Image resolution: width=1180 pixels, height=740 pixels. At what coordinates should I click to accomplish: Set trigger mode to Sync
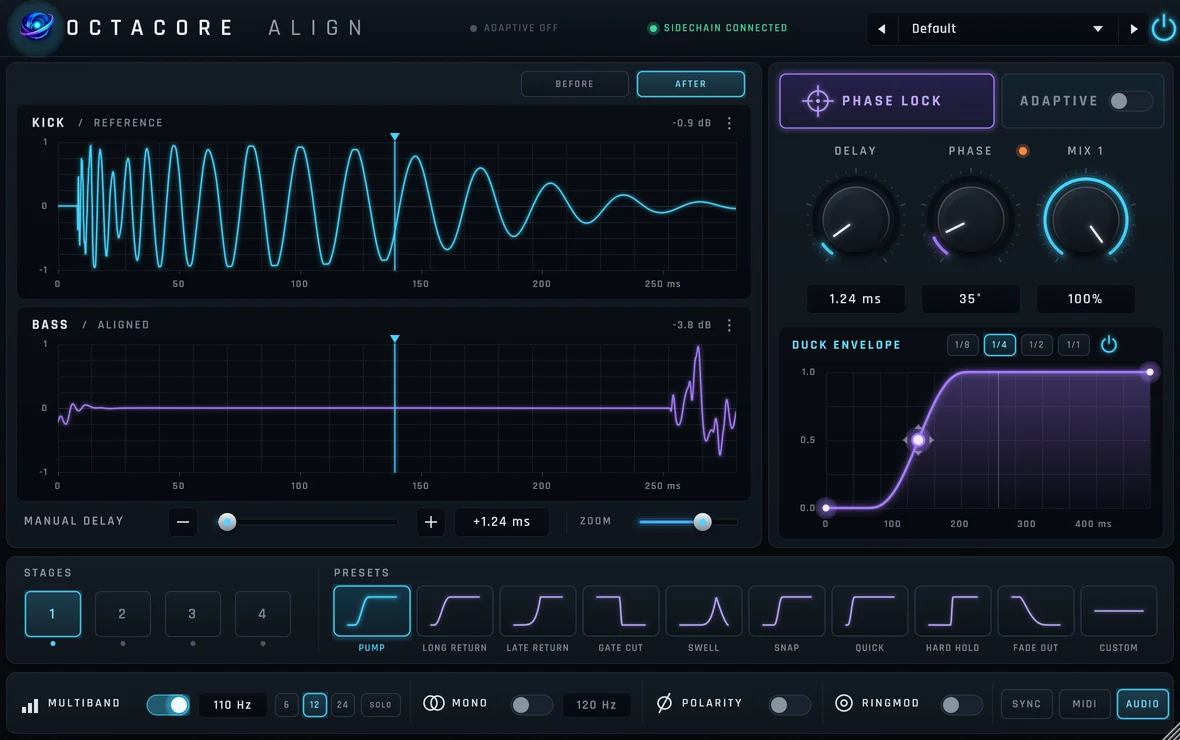pyautogui.click(x=1026, y=704)
